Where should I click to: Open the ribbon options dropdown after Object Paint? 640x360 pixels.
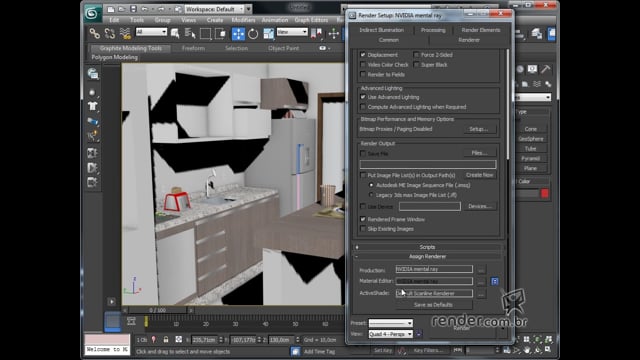324,48
